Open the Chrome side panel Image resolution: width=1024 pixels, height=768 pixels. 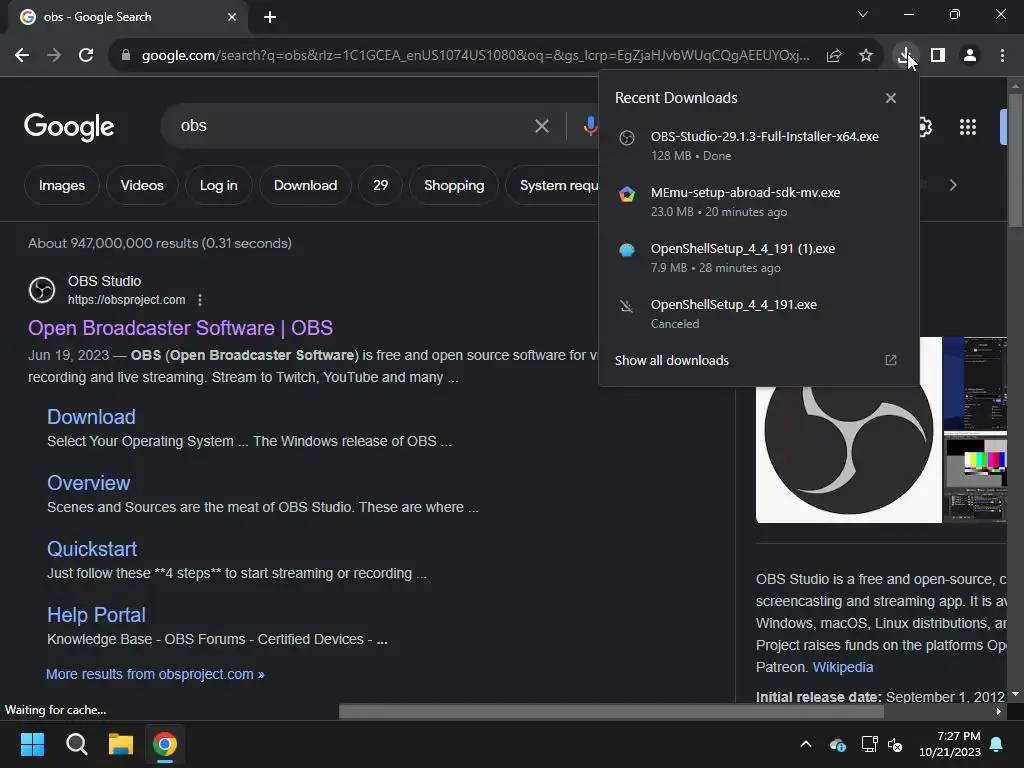[938, 56]
